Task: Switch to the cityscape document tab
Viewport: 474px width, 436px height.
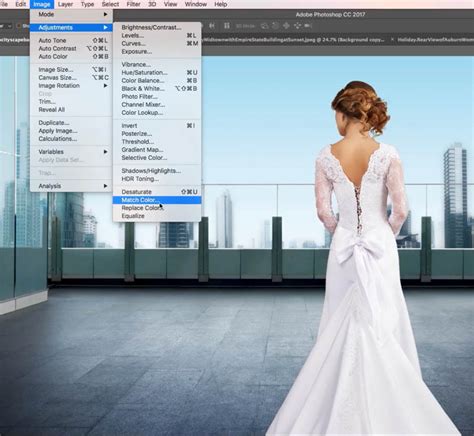Action: click(15, 40)
